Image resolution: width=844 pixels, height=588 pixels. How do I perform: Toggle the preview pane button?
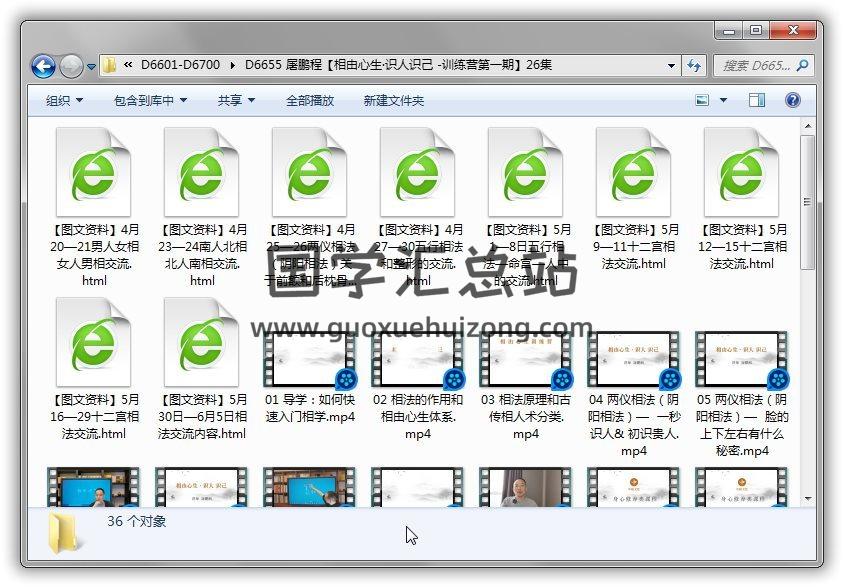(x=757, y=100)
